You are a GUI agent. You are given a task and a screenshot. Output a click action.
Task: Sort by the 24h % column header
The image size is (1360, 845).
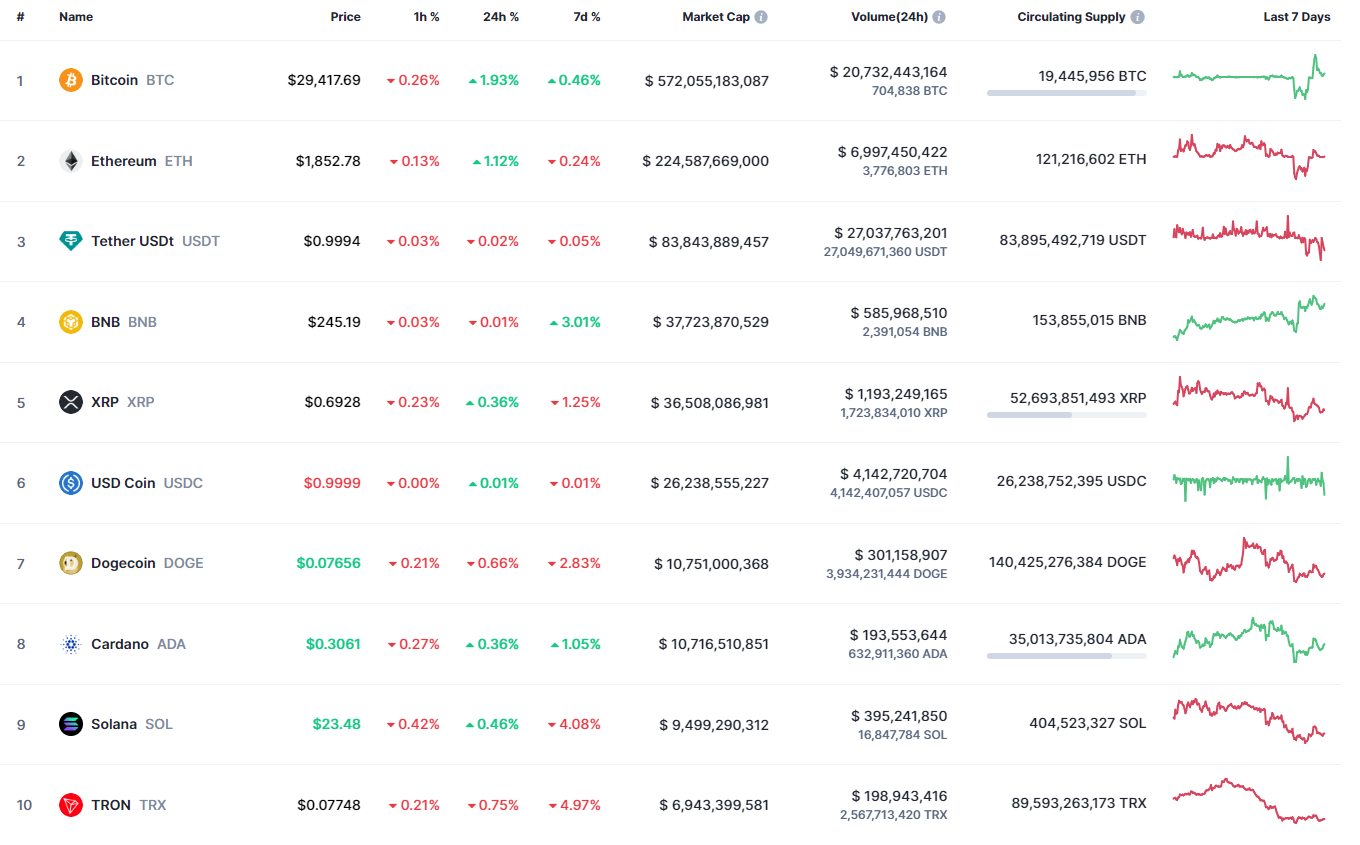pyautogui.click(x=500, y=16)
